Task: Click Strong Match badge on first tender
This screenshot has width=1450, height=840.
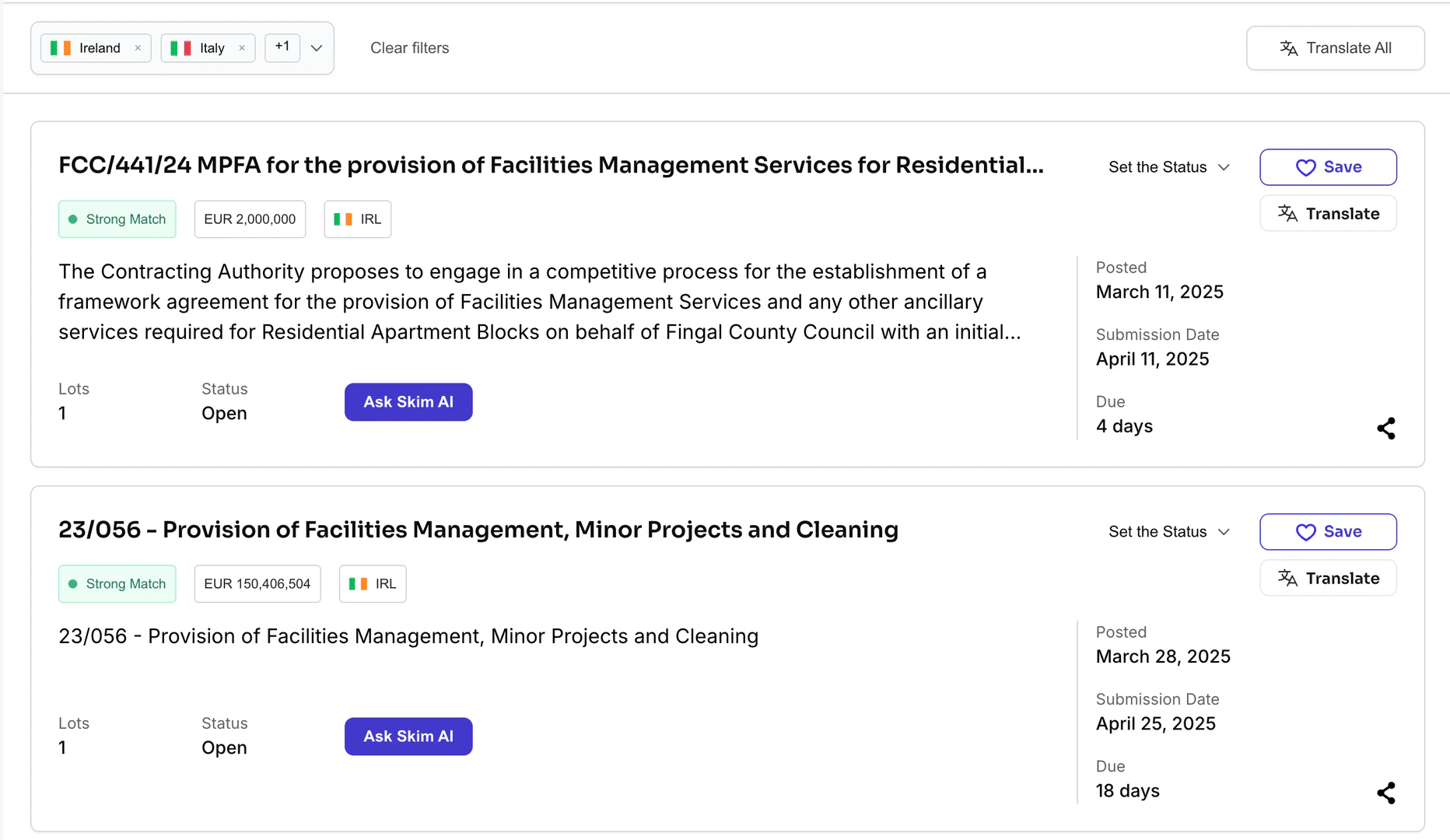Action: coord(117,219)
